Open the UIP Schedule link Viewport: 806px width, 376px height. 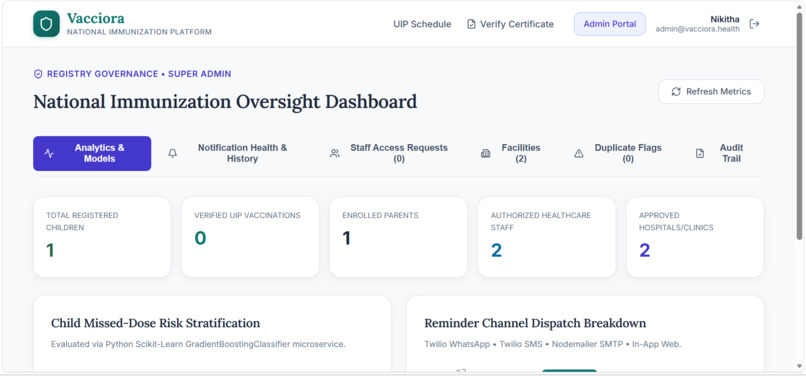(x=422, y=24)
